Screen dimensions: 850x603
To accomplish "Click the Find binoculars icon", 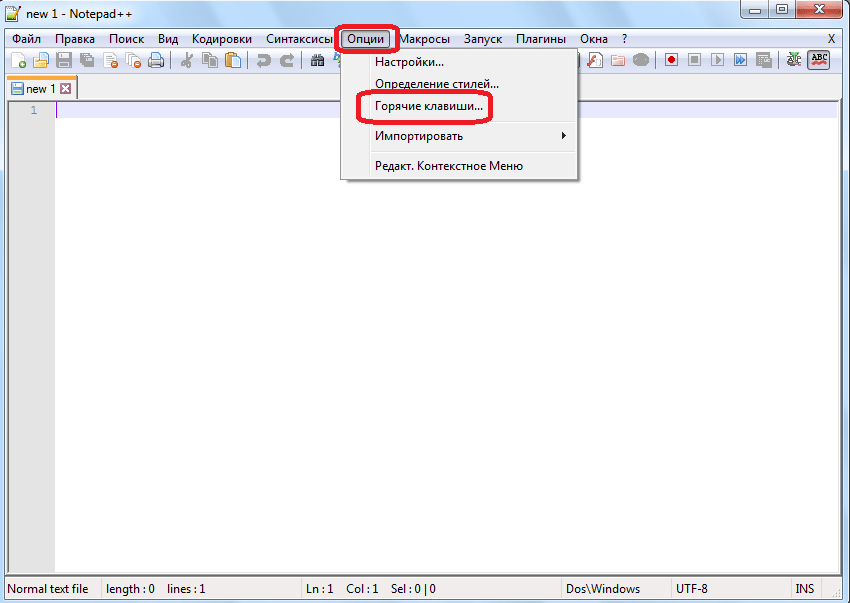I will click(317, 60).
